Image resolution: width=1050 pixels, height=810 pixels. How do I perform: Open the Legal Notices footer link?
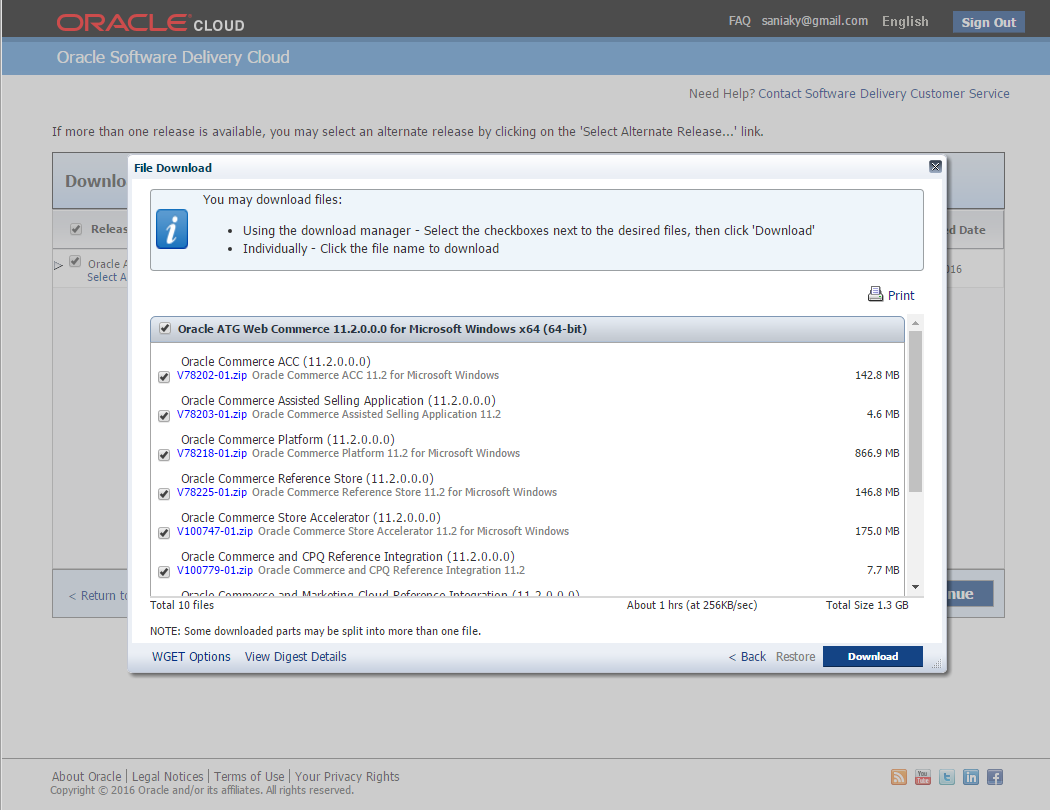point(167,777)
